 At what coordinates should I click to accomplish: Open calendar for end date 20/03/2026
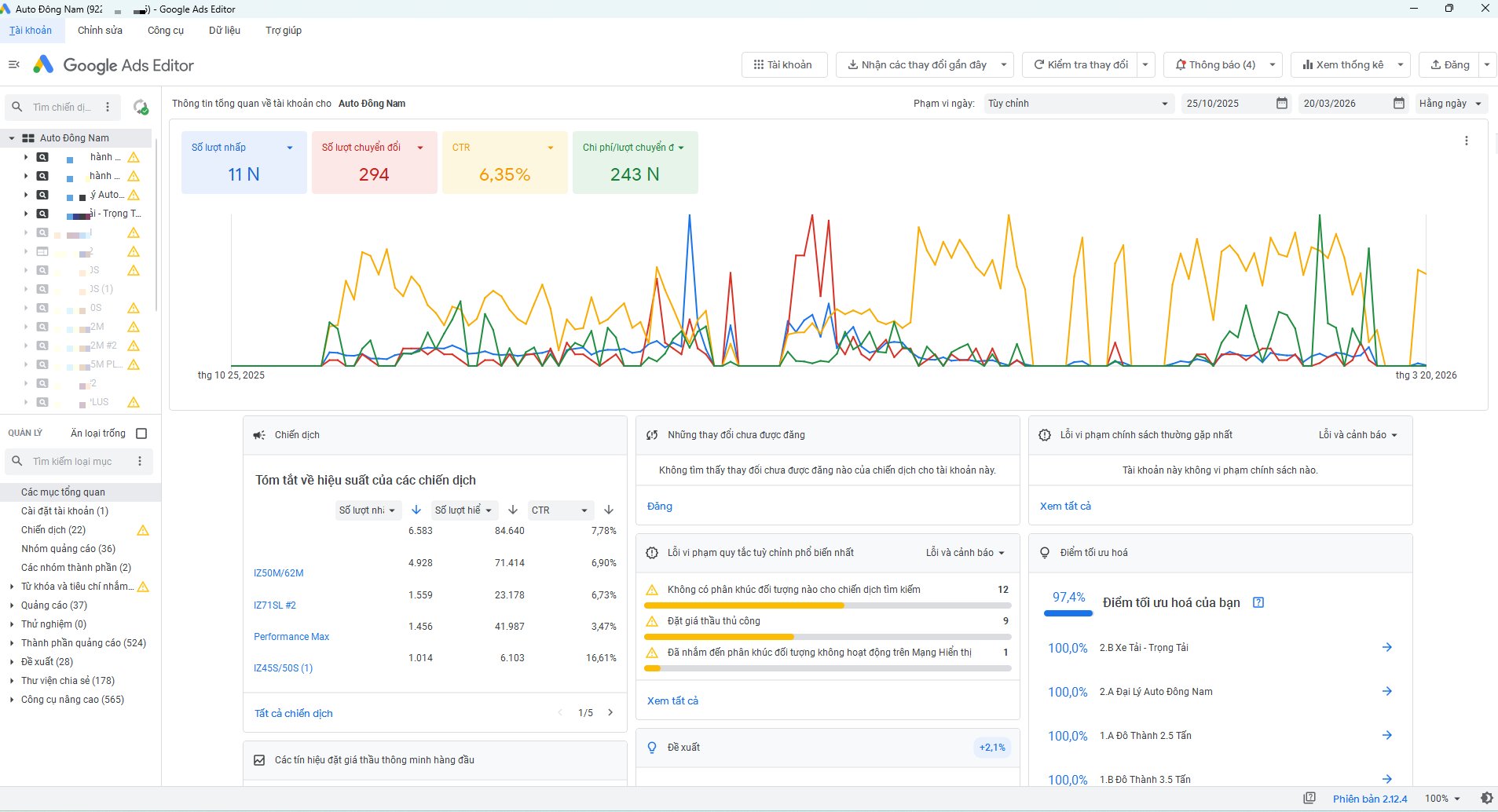[x=1399, y=103]
